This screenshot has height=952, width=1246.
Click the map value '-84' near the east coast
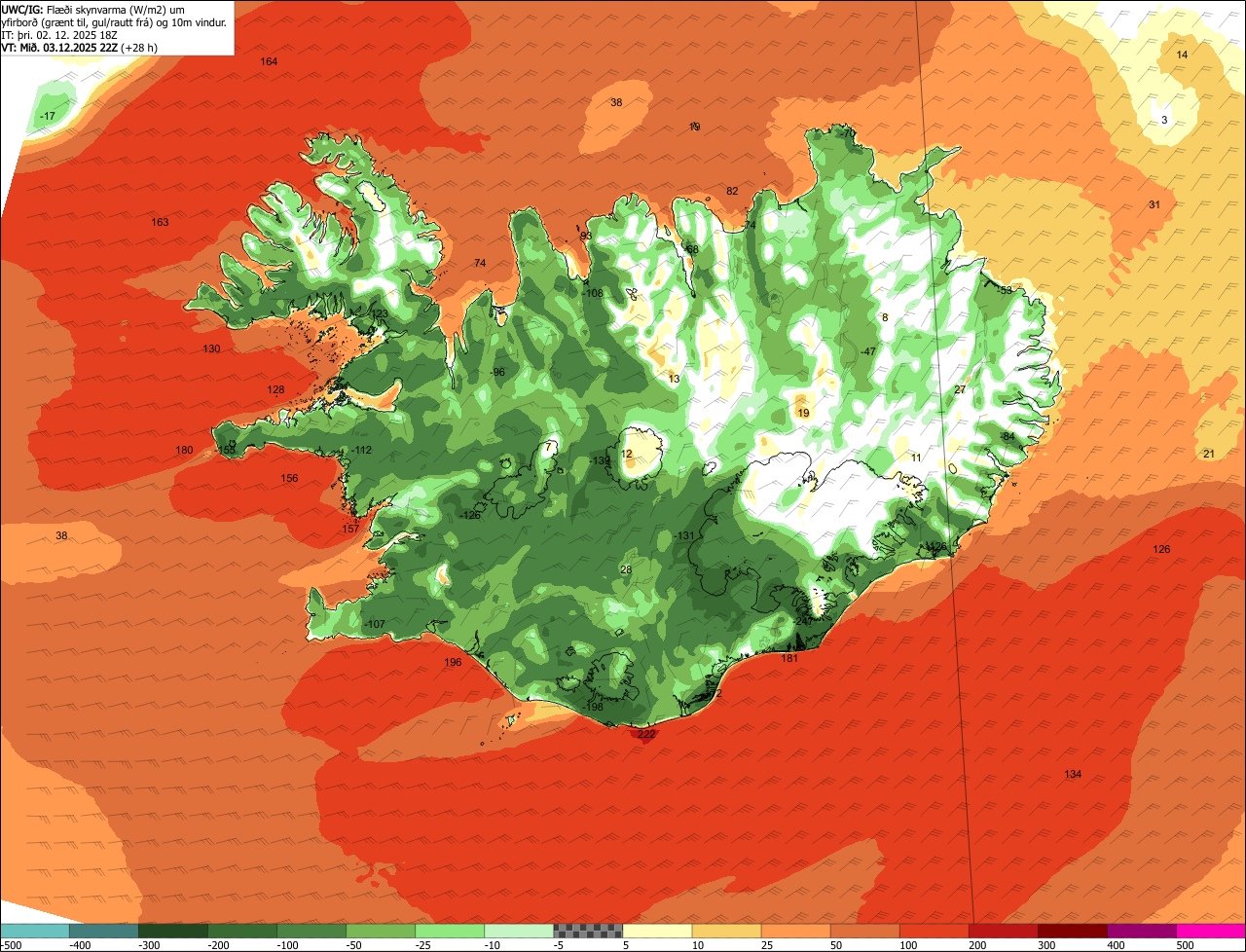[1008, 437]
